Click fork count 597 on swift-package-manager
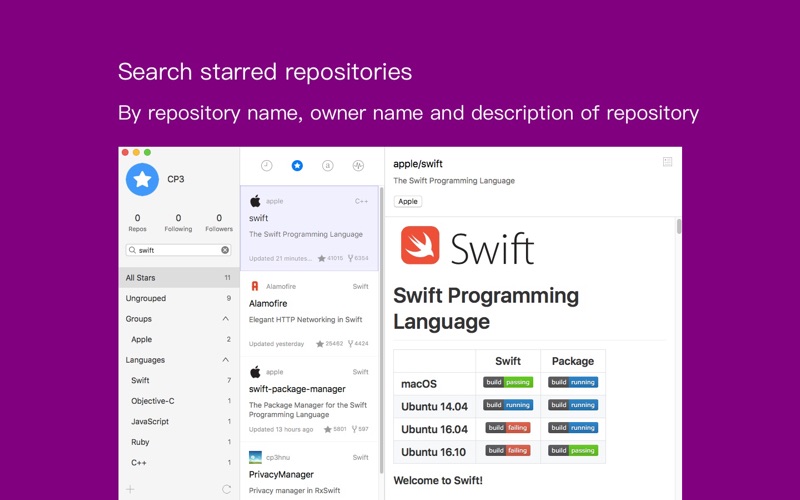The height and width of the screenshot is (500, 800). (360, 429)
